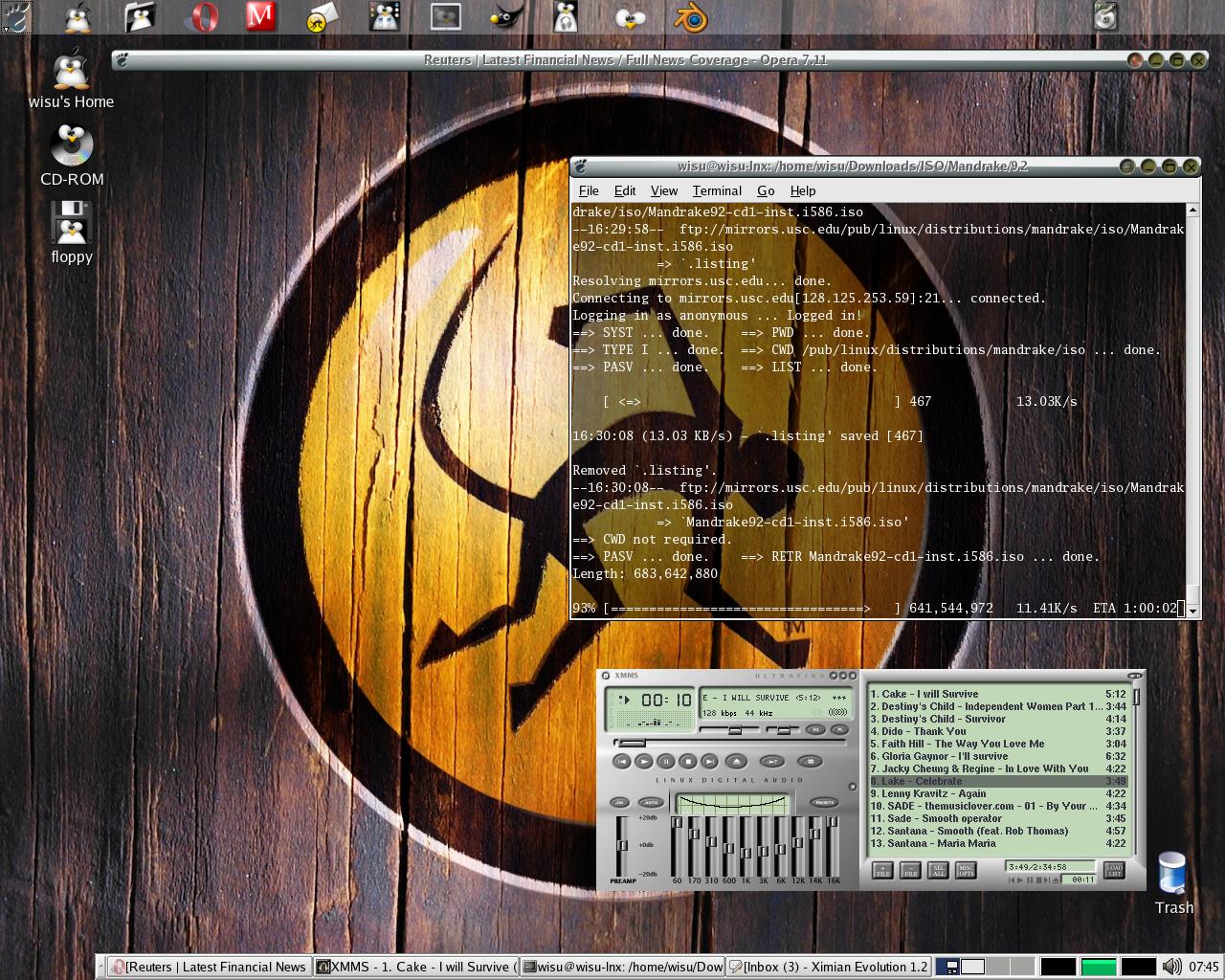1225x980 pixels.
Task: Open the File menu in terminal
Action: (589, 190)
